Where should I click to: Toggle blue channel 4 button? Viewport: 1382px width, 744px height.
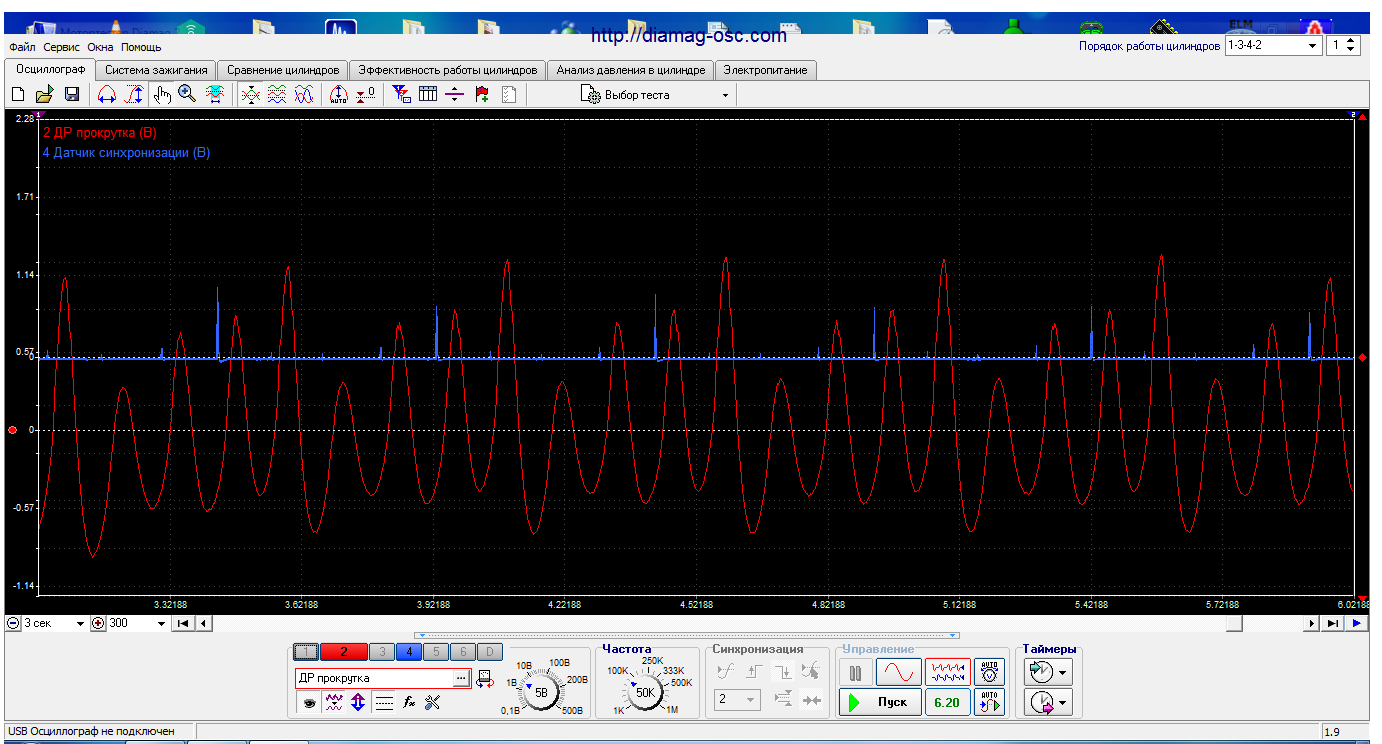point(409,652)
